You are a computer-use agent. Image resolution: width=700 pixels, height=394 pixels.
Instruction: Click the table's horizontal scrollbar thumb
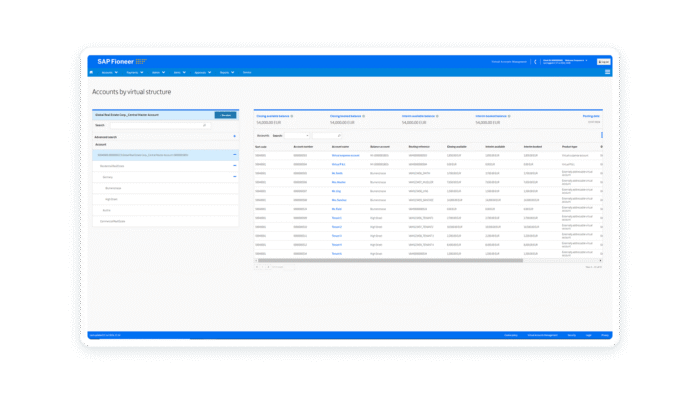pos(390,261)
